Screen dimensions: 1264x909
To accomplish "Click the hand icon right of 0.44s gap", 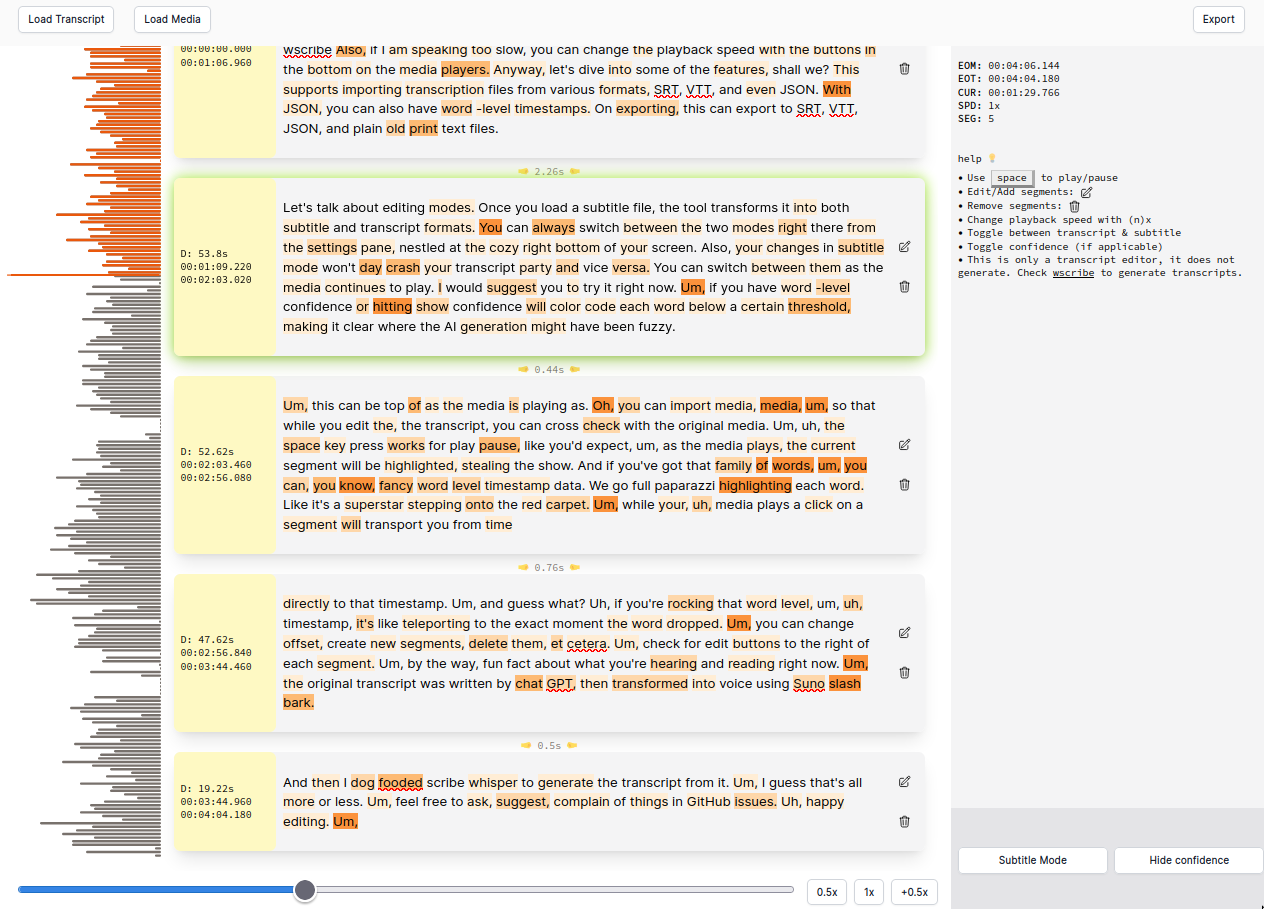I will [x=575, y=369].
